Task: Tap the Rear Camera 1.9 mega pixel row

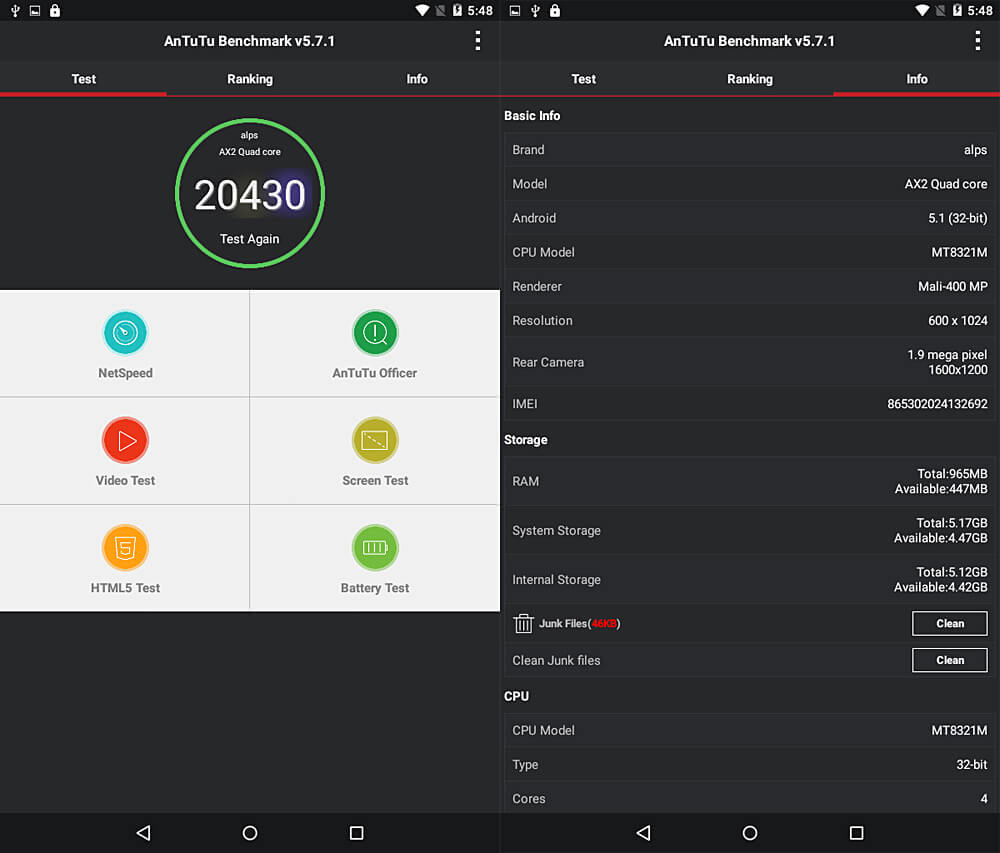Action: [750, 362]
